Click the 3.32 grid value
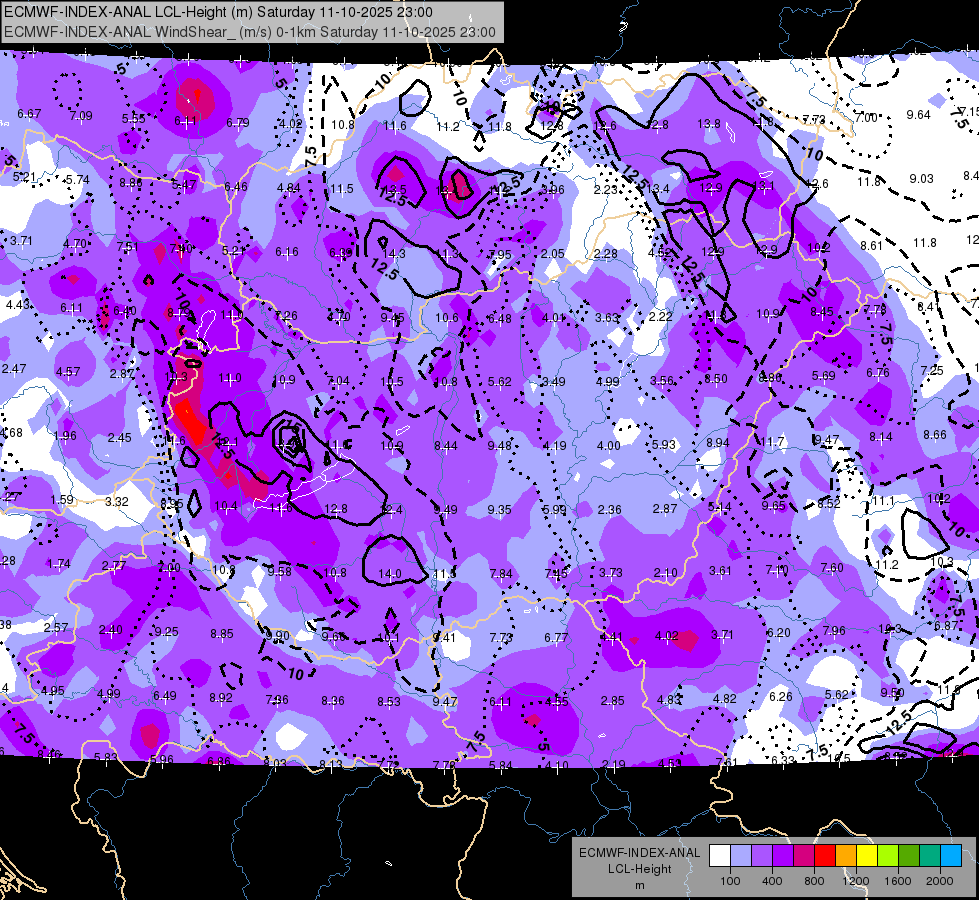The image size is (979, 900). 116,502
